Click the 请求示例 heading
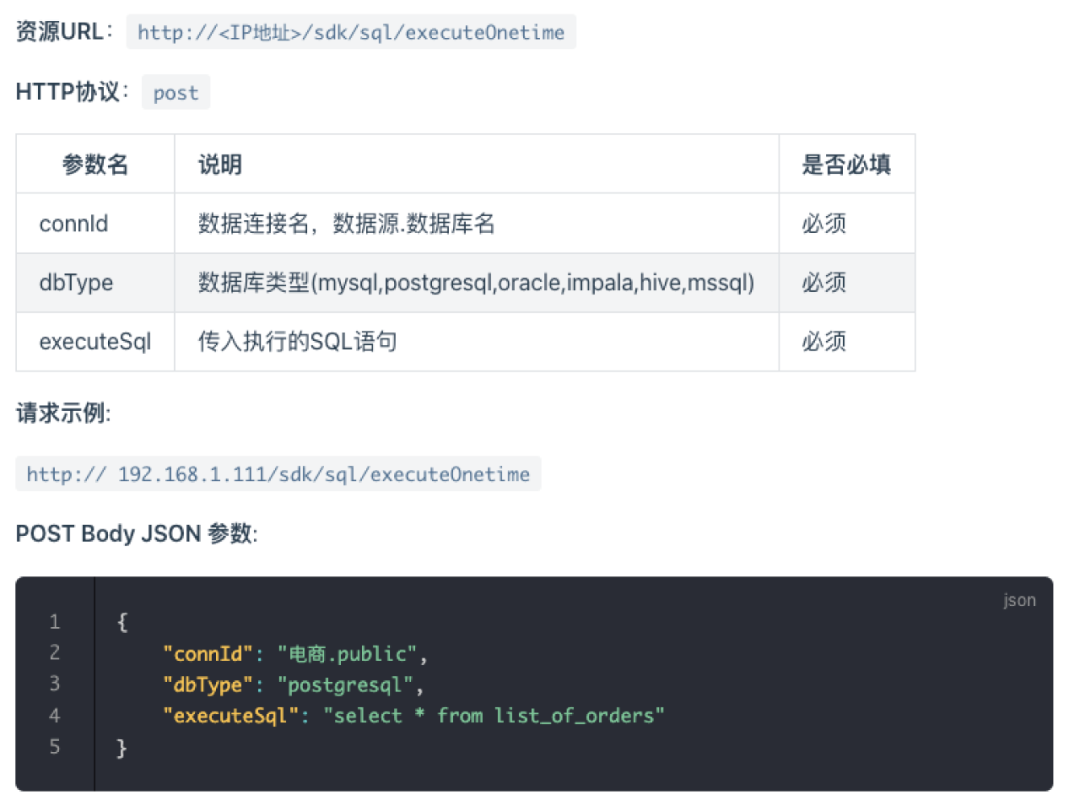The width and height of the screenshot is (1080, 806). pos(64,413)
